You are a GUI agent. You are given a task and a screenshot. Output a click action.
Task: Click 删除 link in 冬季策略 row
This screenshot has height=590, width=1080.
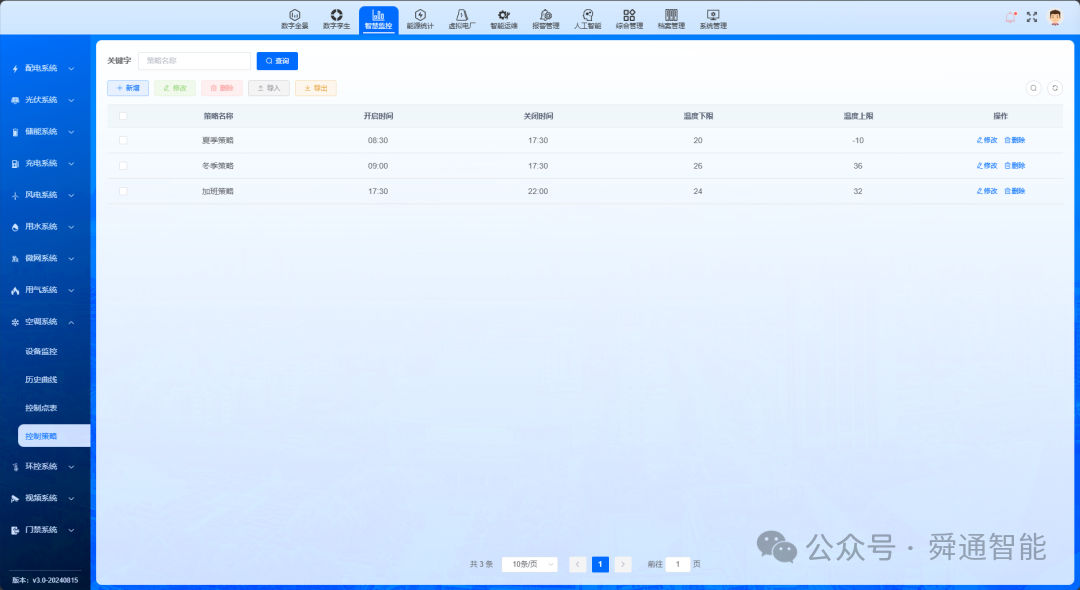coord(1015,166)
